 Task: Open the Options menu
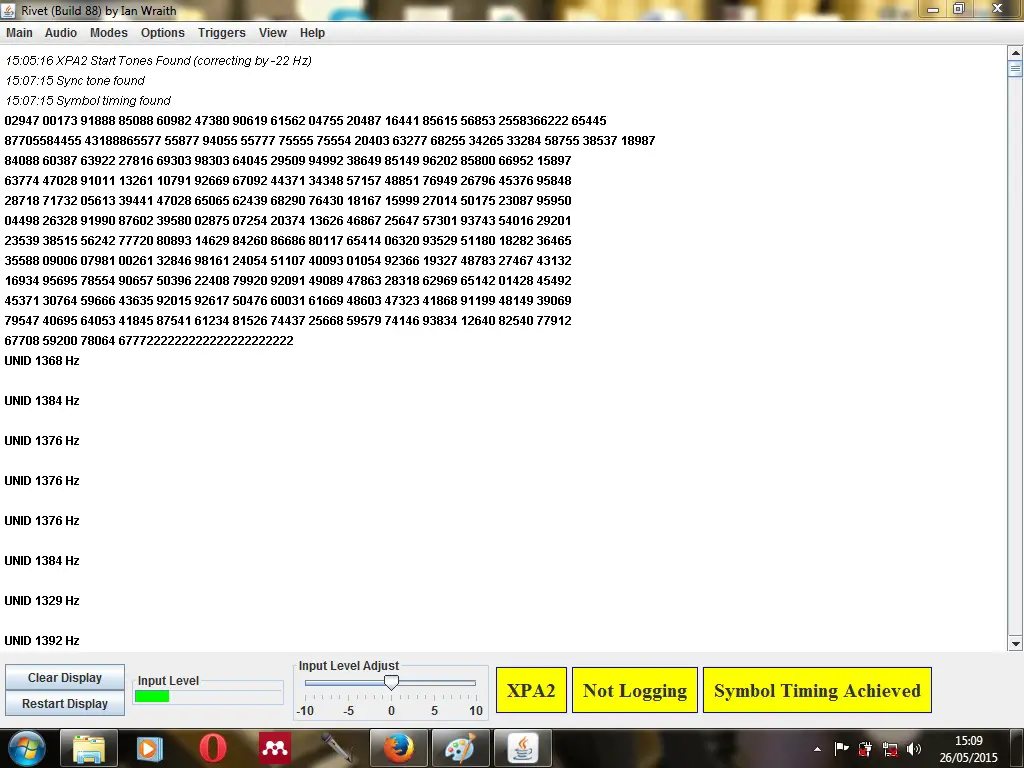(162, 33)
